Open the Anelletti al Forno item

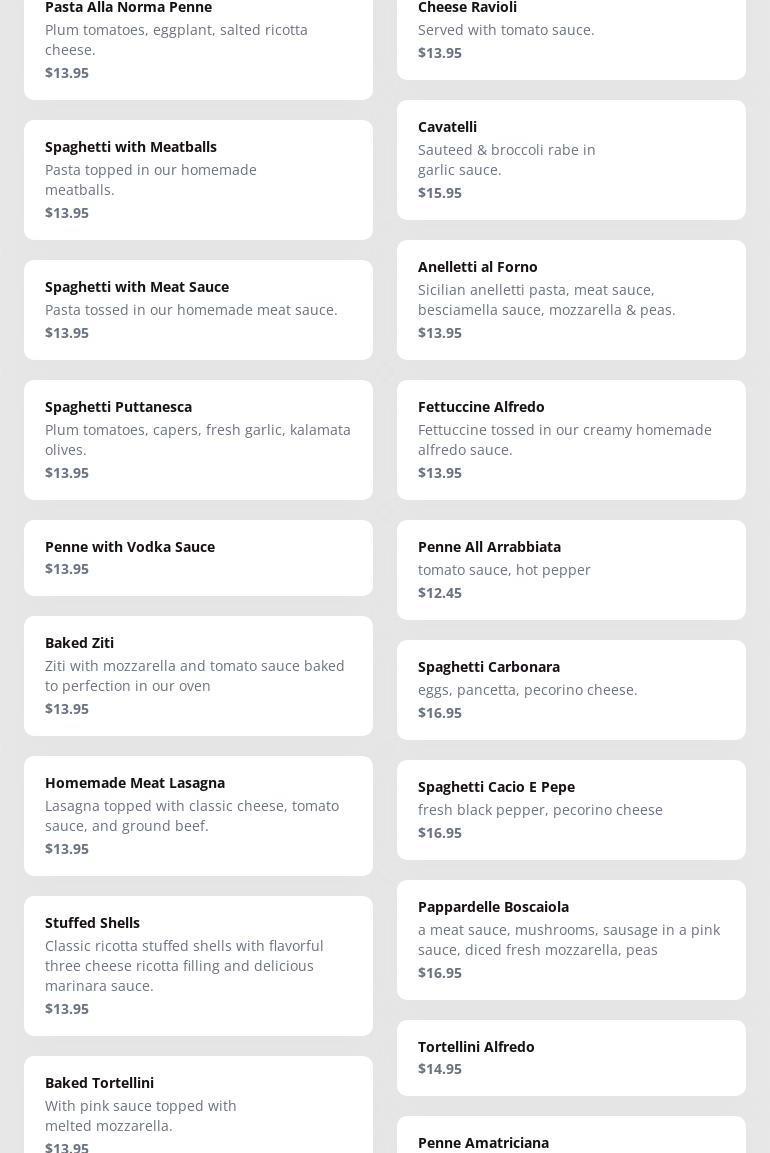point(571,300)
